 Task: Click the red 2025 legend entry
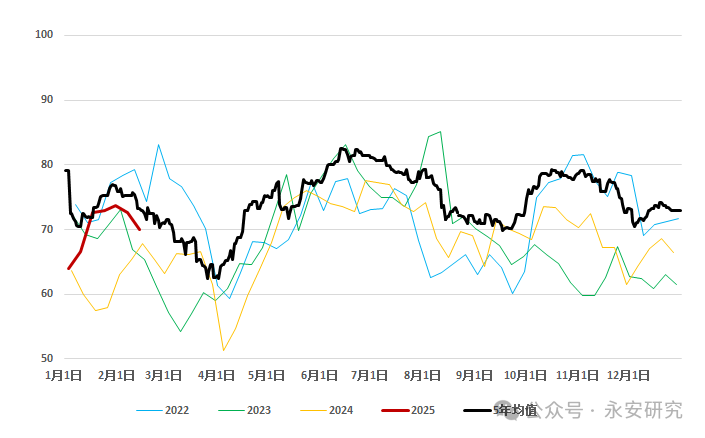point(422,410)
